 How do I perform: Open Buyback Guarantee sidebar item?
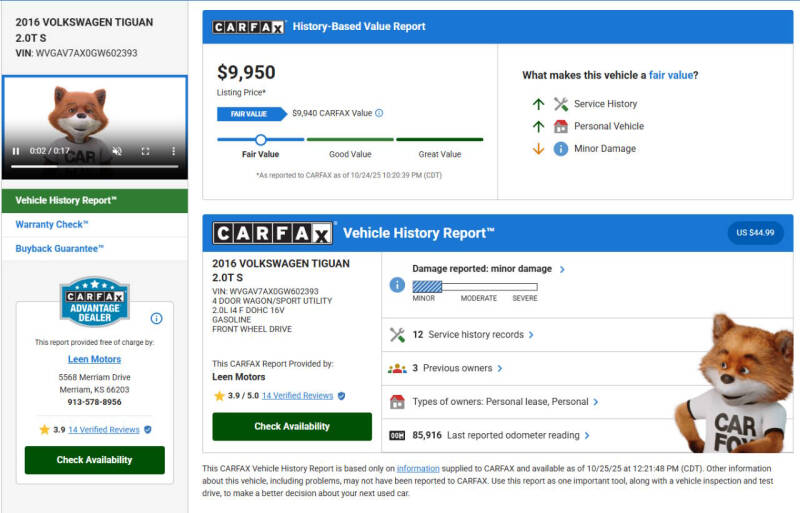point(60,248)
